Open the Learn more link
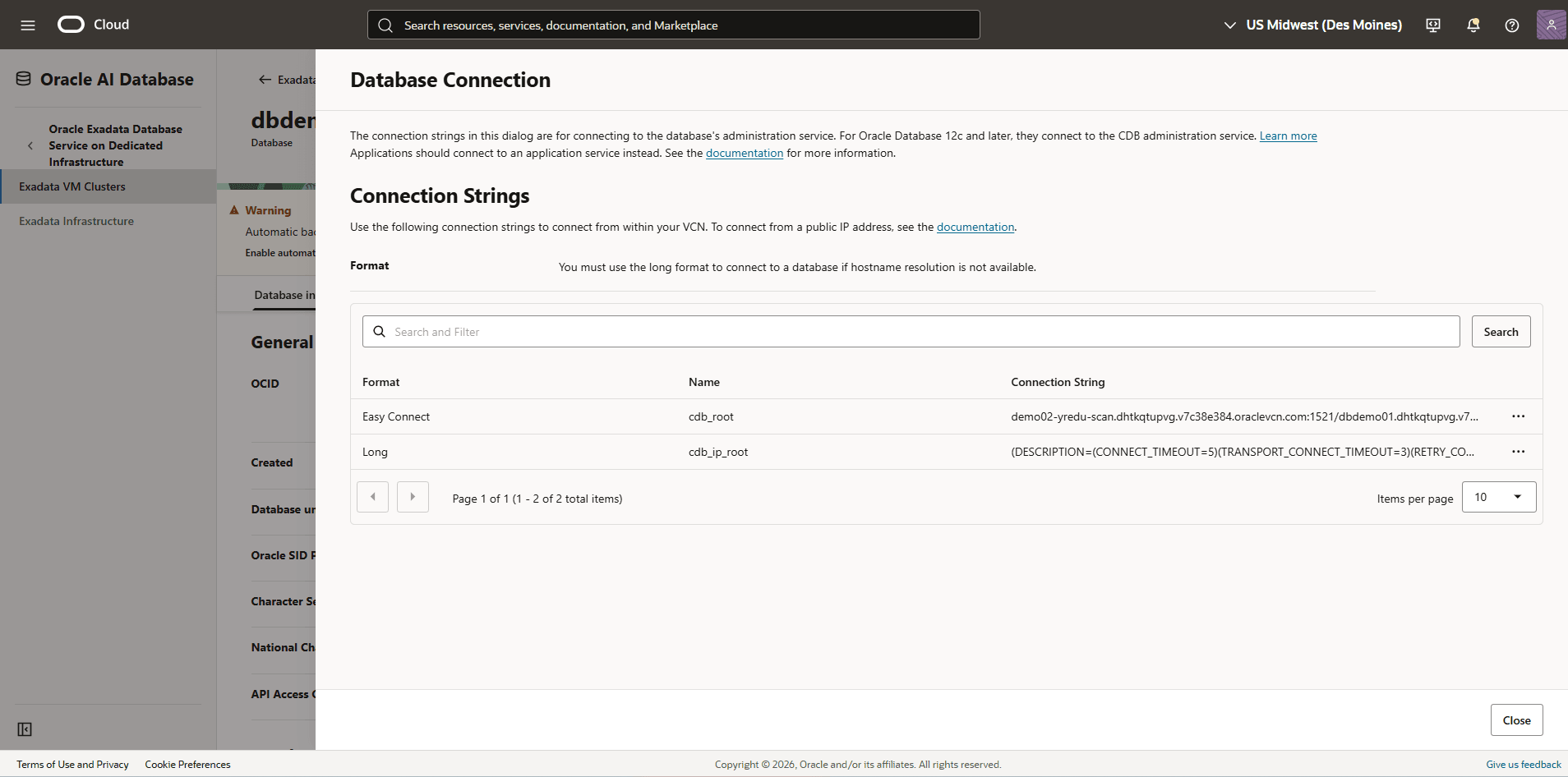 coord(1288,136)
